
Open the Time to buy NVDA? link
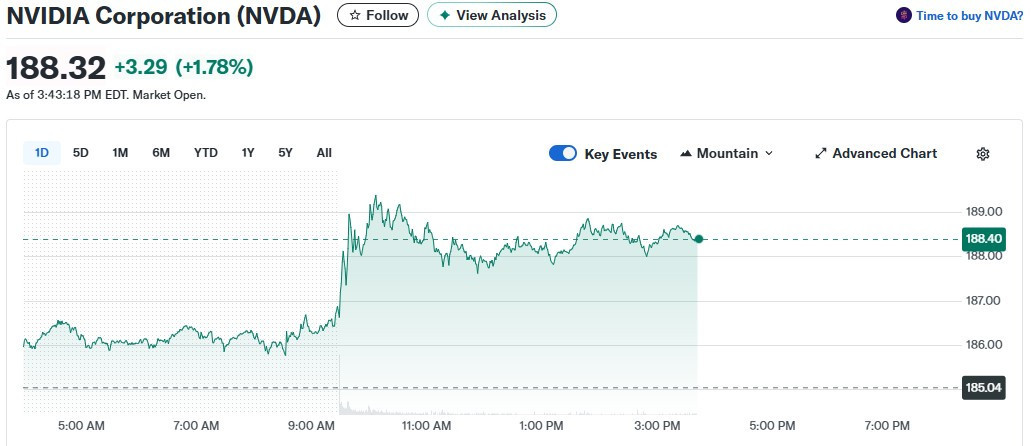click(x=969, y=15)
